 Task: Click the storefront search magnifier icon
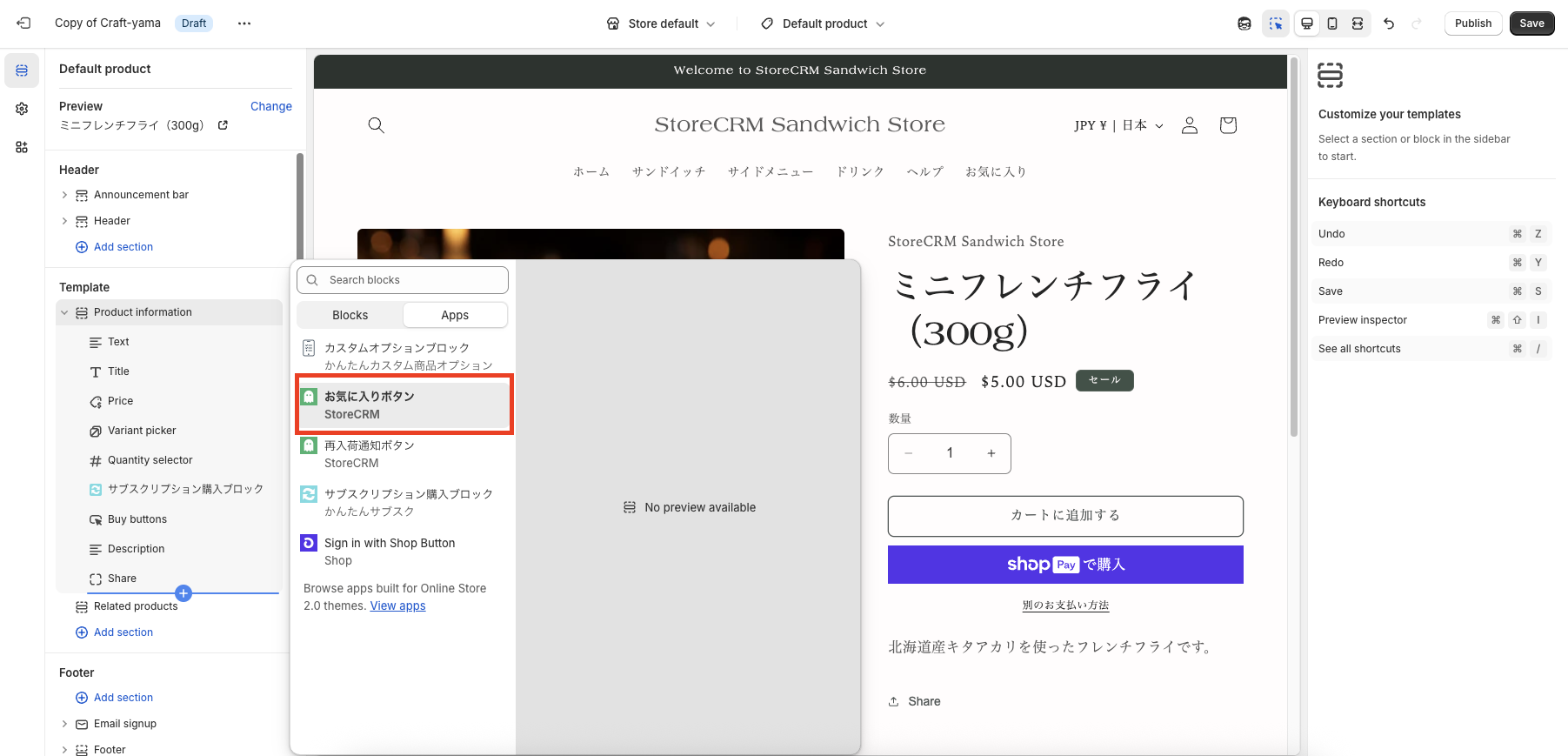[377, 125]
